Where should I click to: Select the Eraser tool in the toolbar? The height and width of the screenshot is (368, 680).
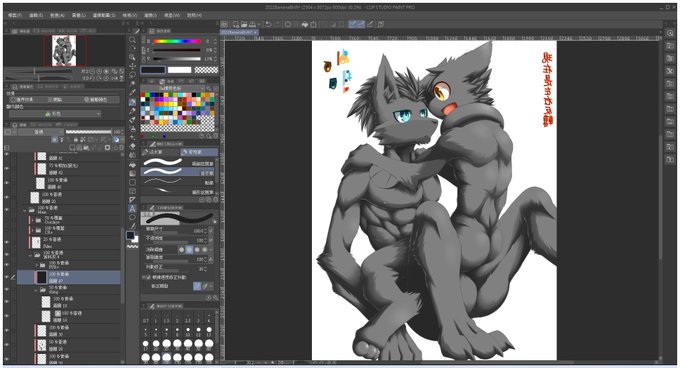pyautogui.click(x=132, y=147)
